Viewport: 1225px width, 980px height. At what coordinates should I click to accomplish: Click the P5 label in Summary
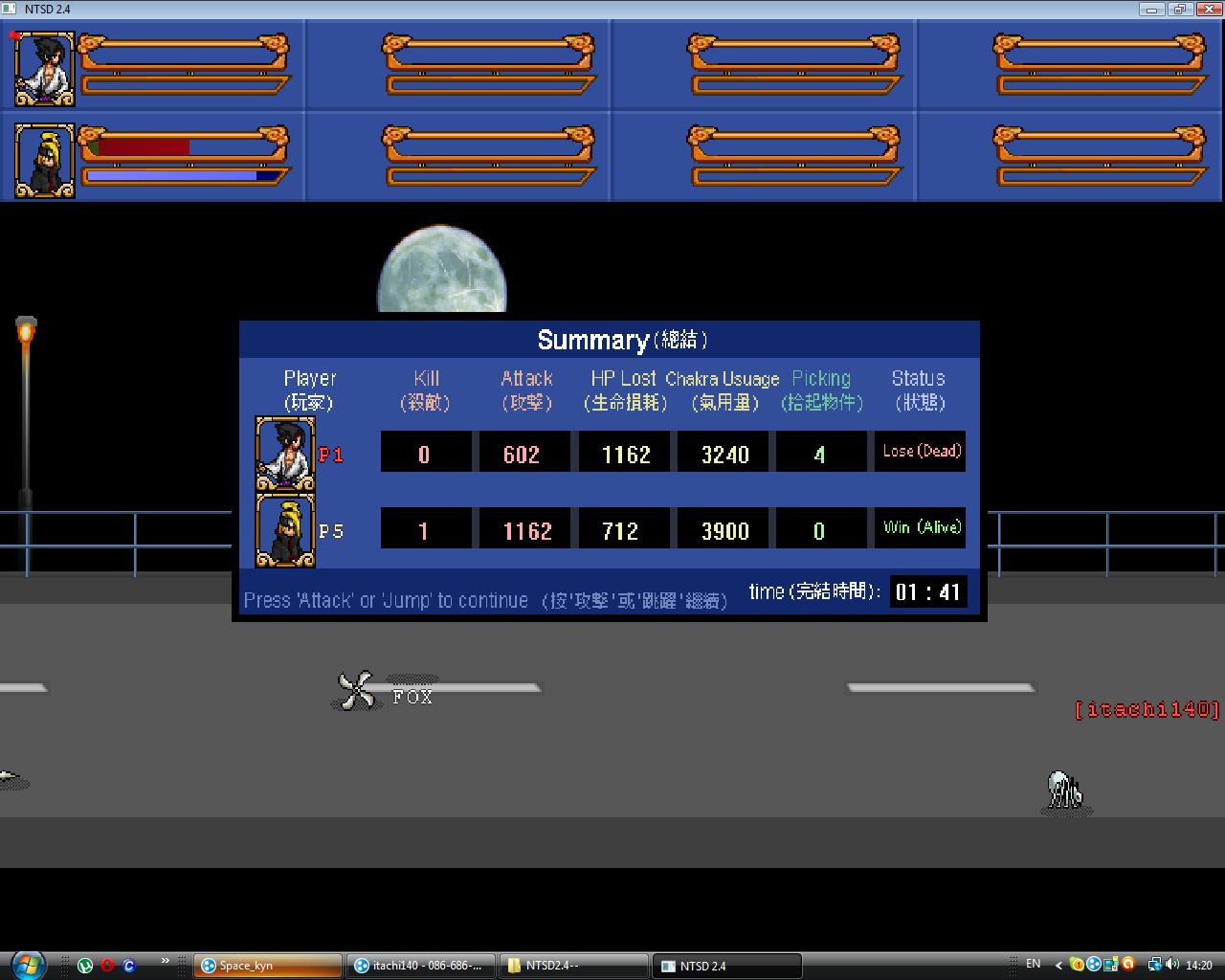331,531
